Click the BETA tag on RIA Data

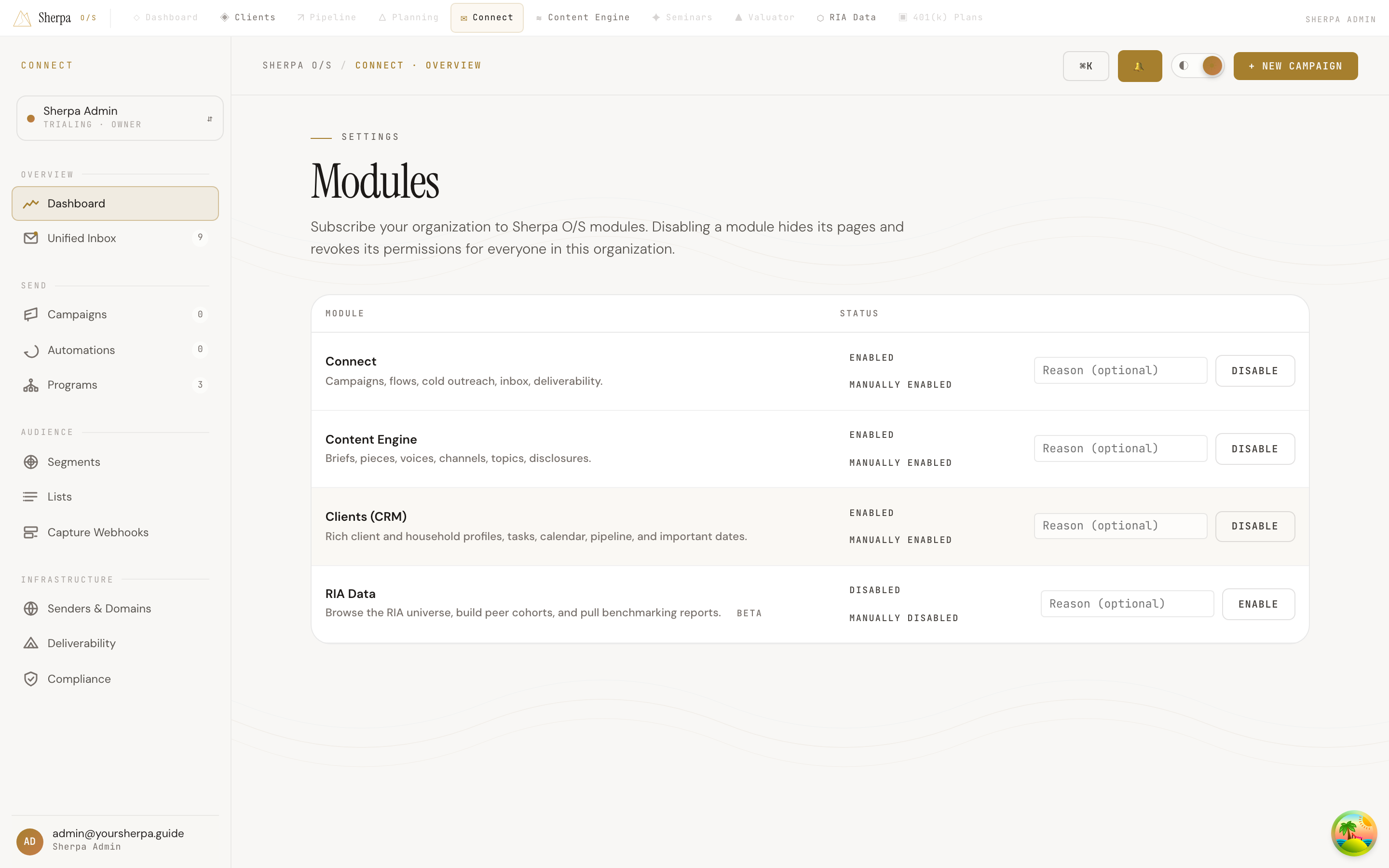[x=749, y=613]
